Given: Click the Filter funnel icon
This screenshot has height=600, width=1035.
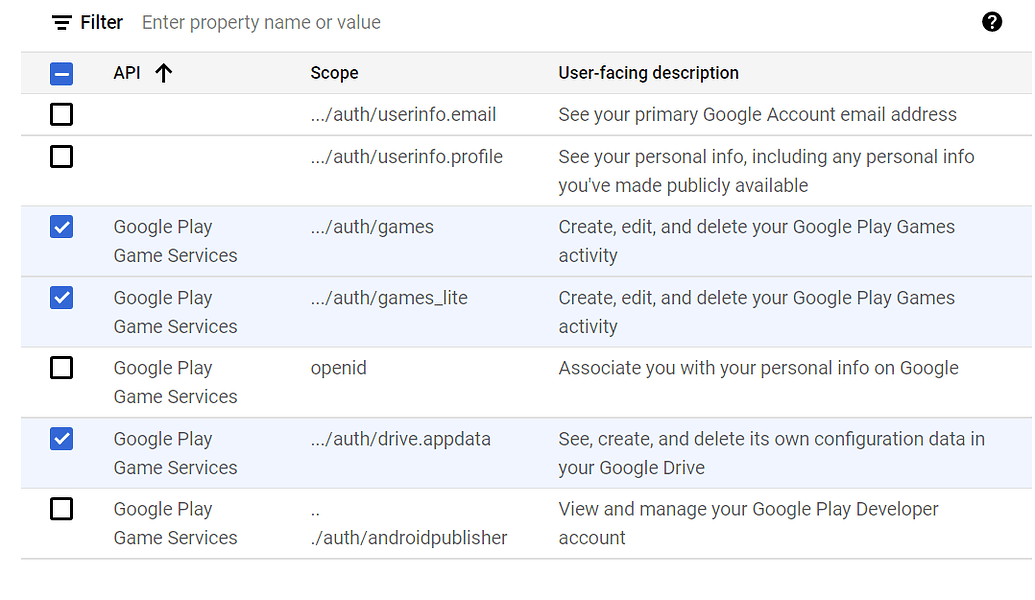Looking at the screenshot, I should 60,21.
